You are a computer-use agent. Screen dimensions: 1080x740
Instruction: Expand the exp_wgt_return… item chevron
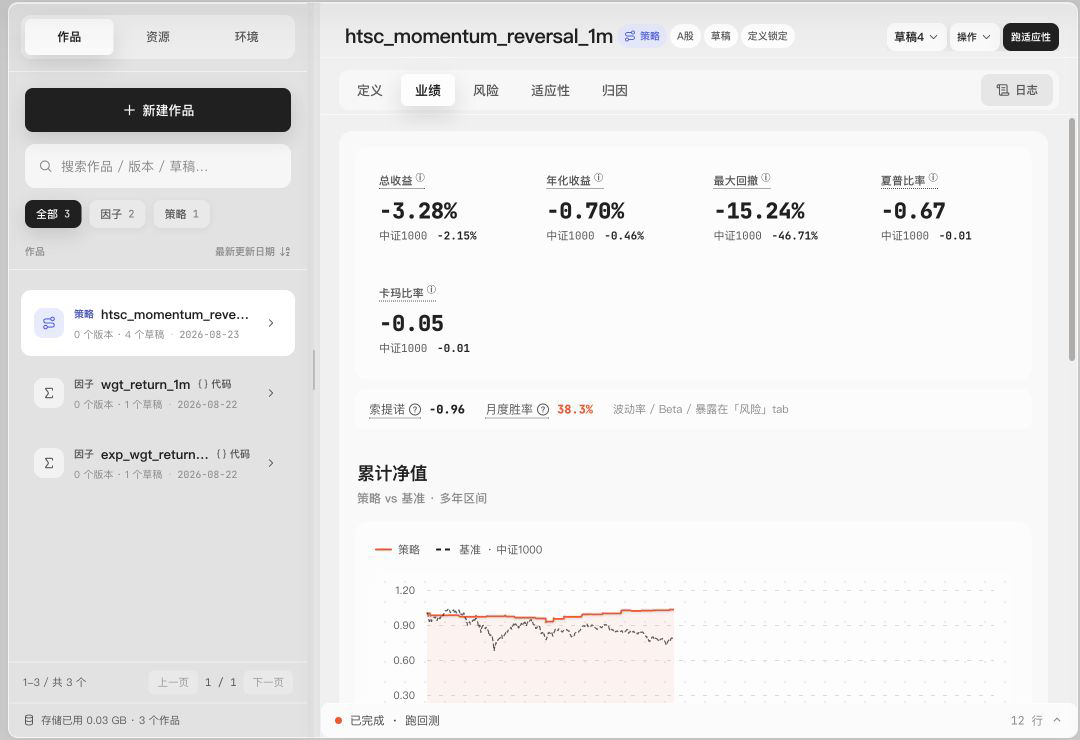(x=271, y=463)
